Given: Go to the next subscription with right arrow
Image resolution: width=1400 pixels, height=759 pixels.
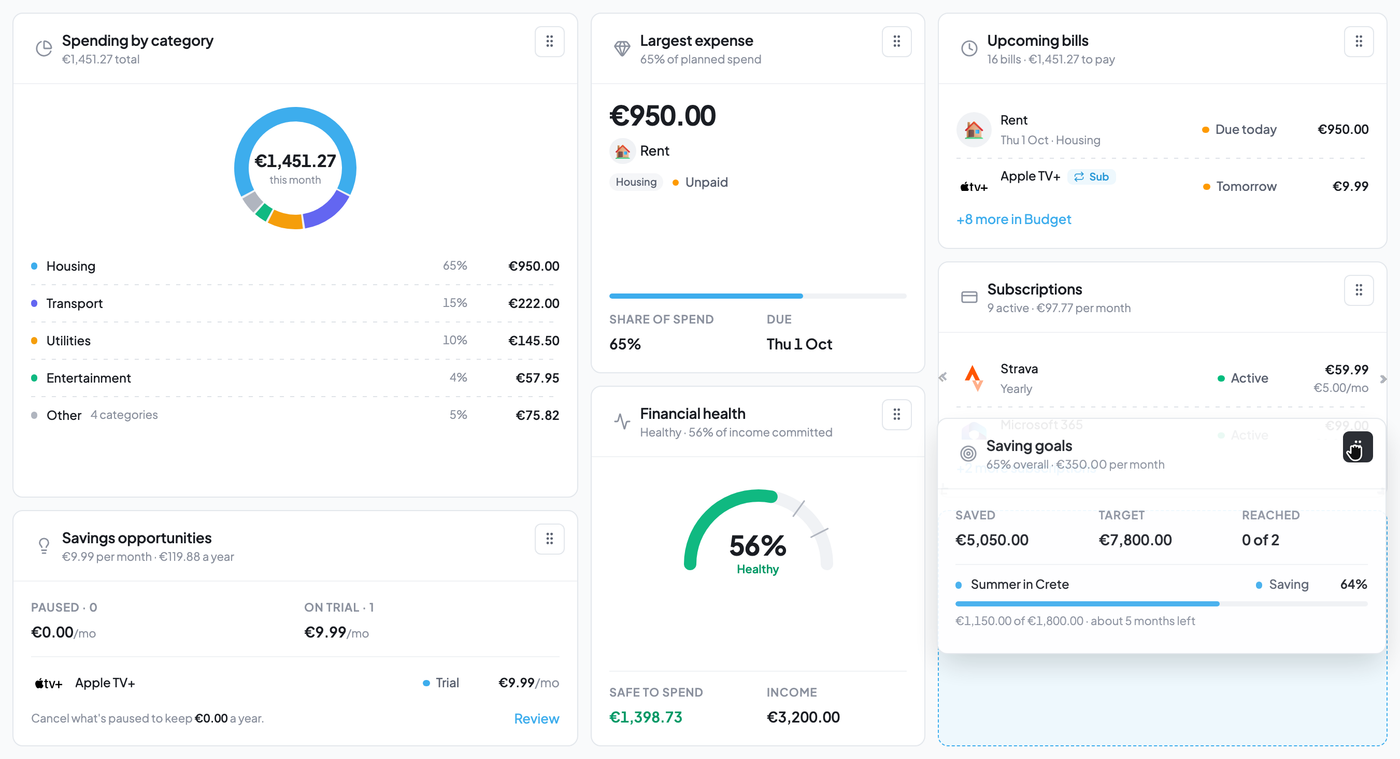Looking at the screenshot, I should [1383, 379].
